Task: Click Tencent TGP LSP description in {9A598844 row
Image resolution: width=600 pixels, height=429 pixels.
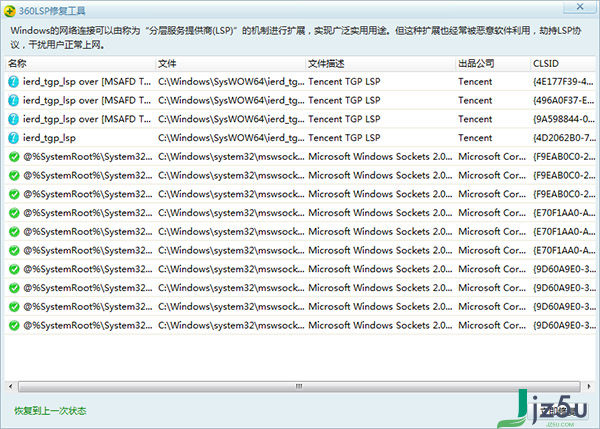Action: coord(344,119)
